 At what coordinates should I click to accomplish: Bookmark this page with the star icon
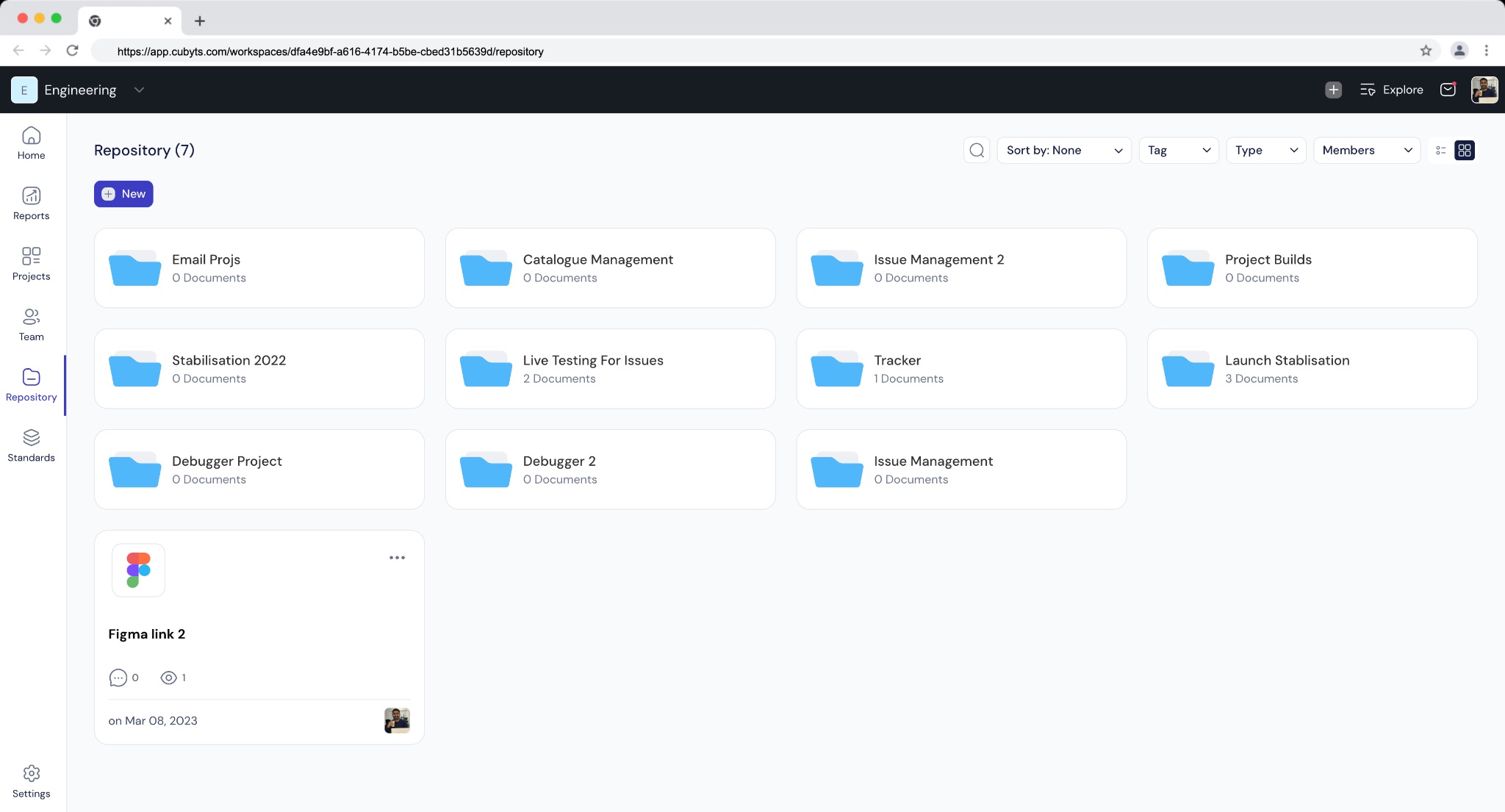pyautogui.click(x=1426, y=51)
